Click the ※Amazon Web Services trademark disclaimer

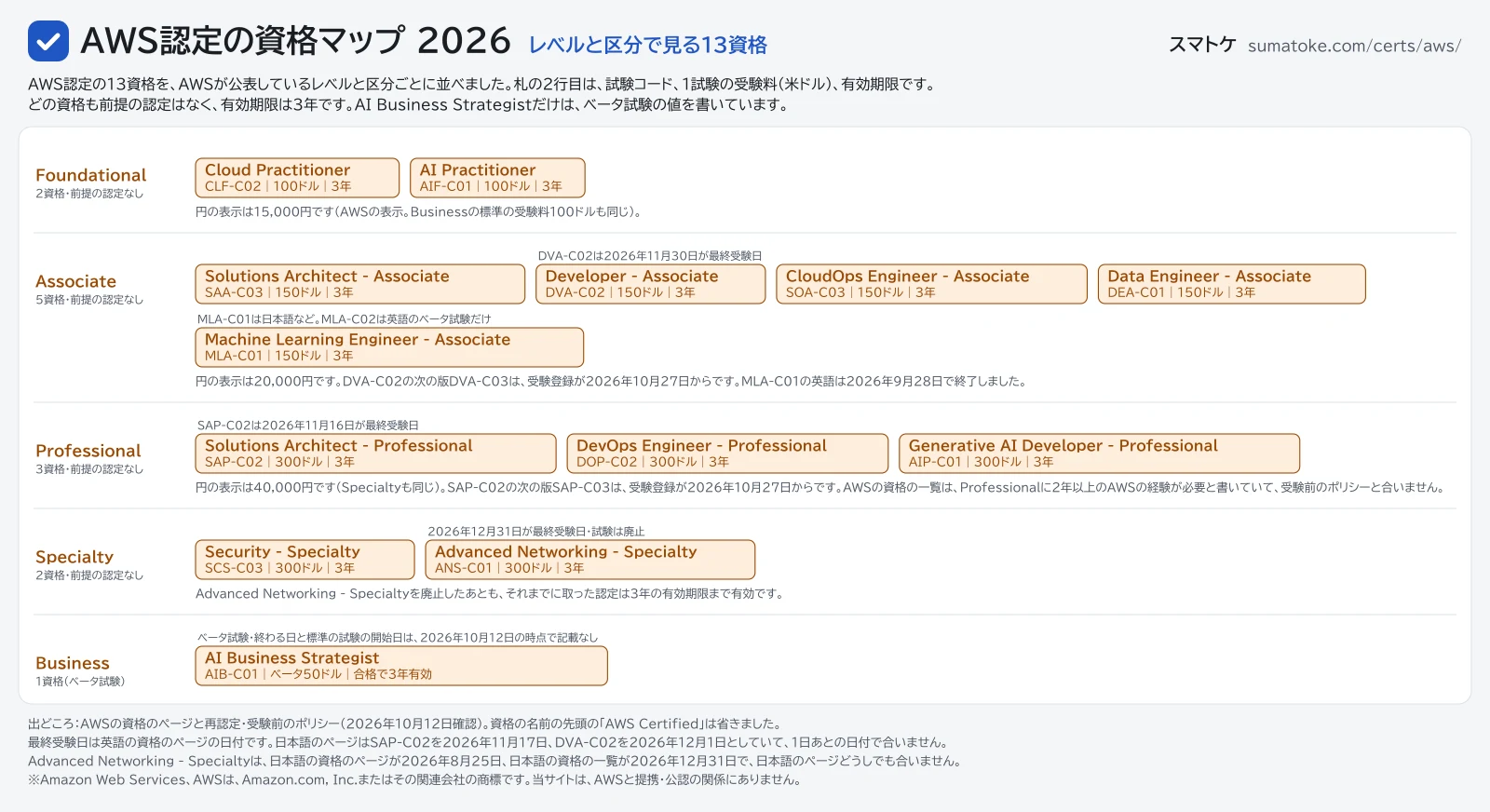click(x=414, y=779)
